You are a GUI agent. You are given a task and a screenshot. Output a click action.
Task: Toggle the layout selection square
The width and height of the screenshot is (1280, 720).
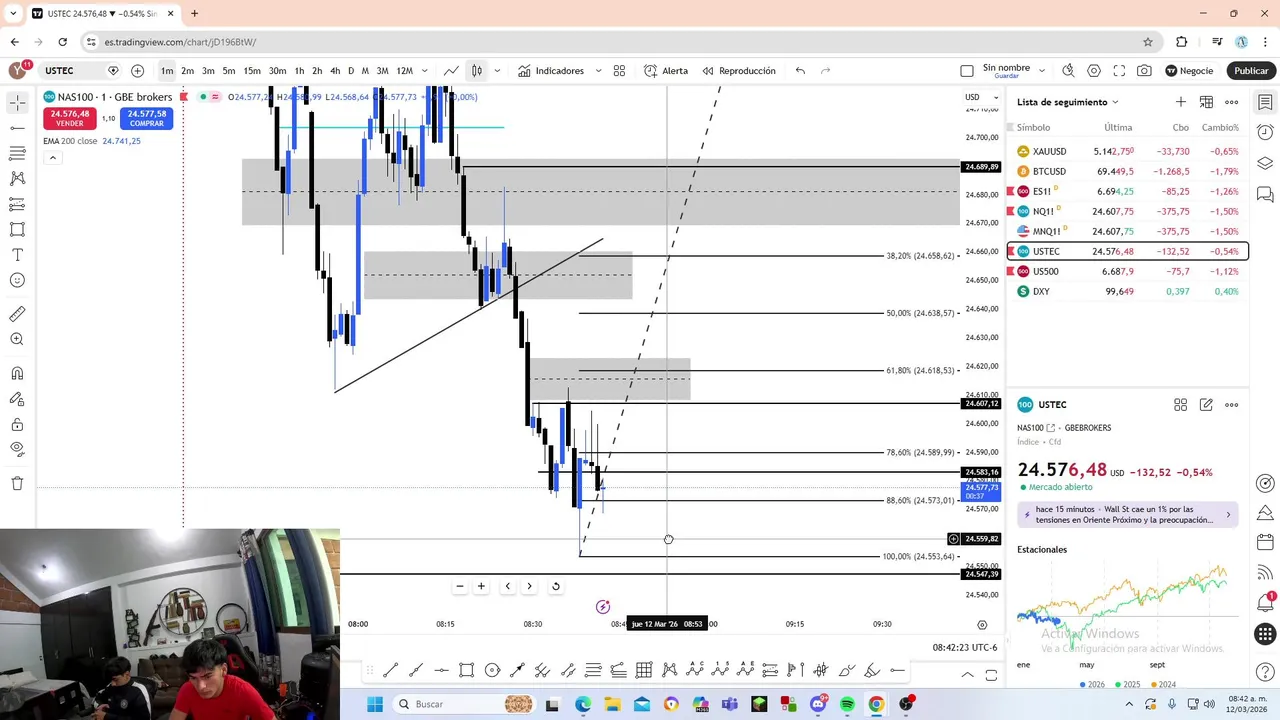pos(966,71)
